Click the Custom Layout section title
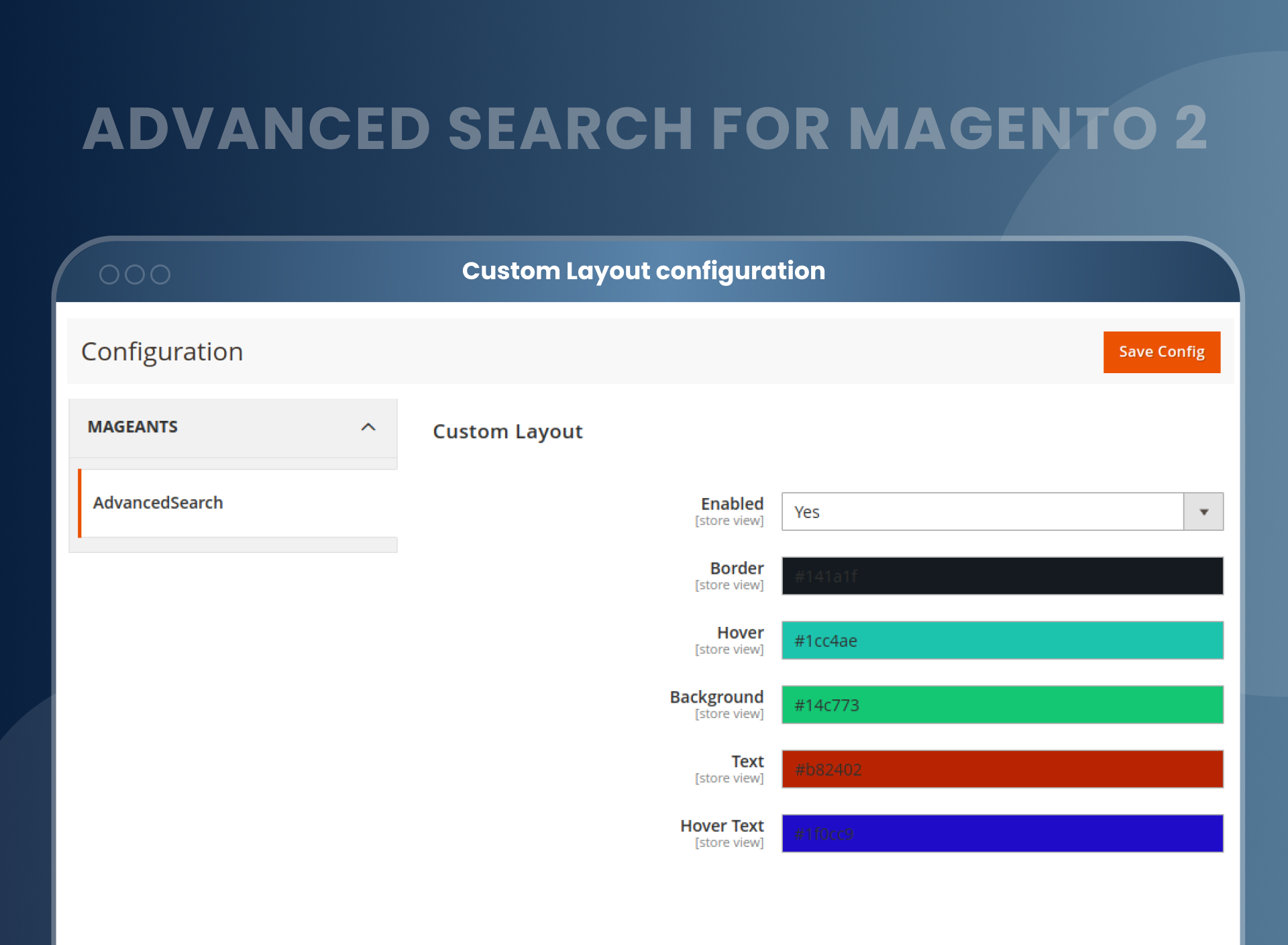 tap(507, 432)
